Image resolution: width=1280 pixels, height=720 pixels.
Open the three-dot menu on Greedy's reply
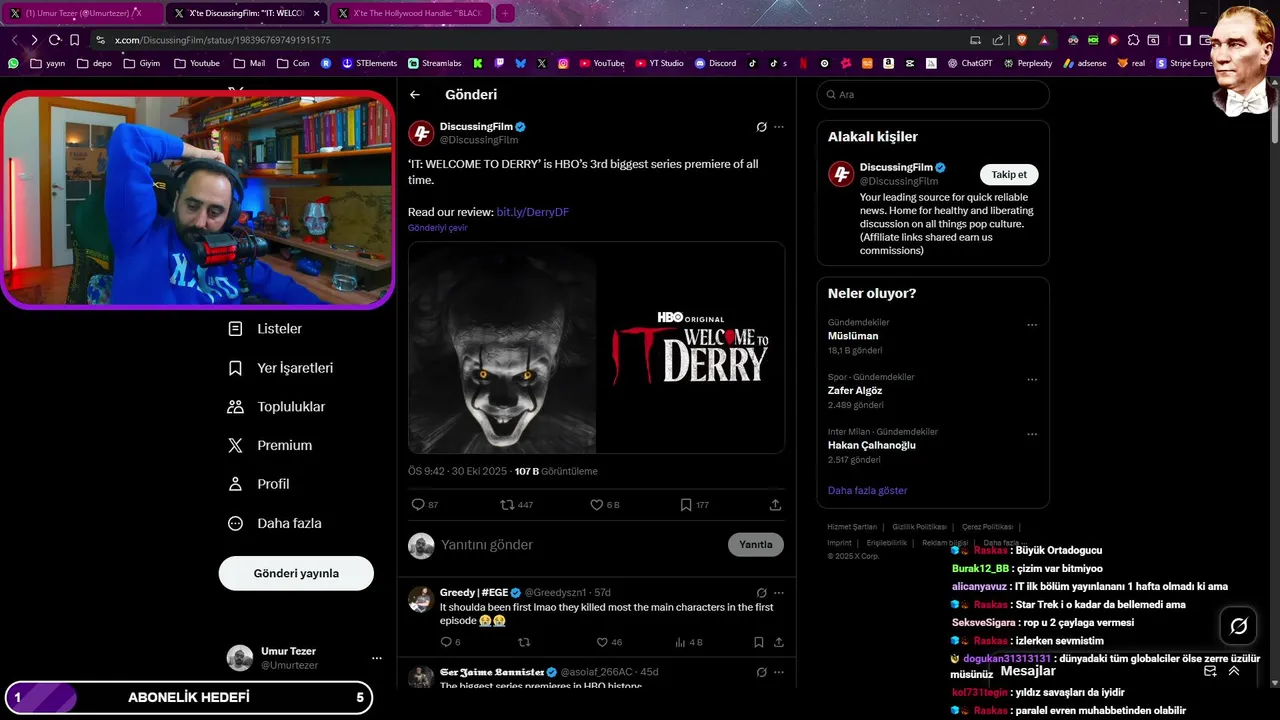[x=779, y=592]
